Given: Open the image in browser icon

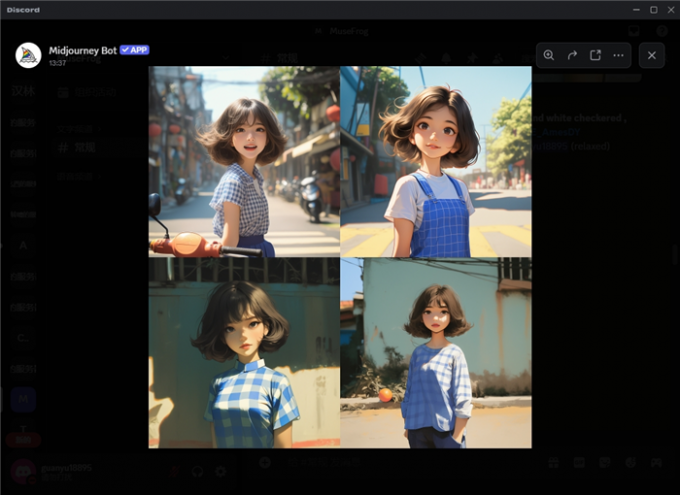Looking at the screenshot, I should click(x=595, y=55).
